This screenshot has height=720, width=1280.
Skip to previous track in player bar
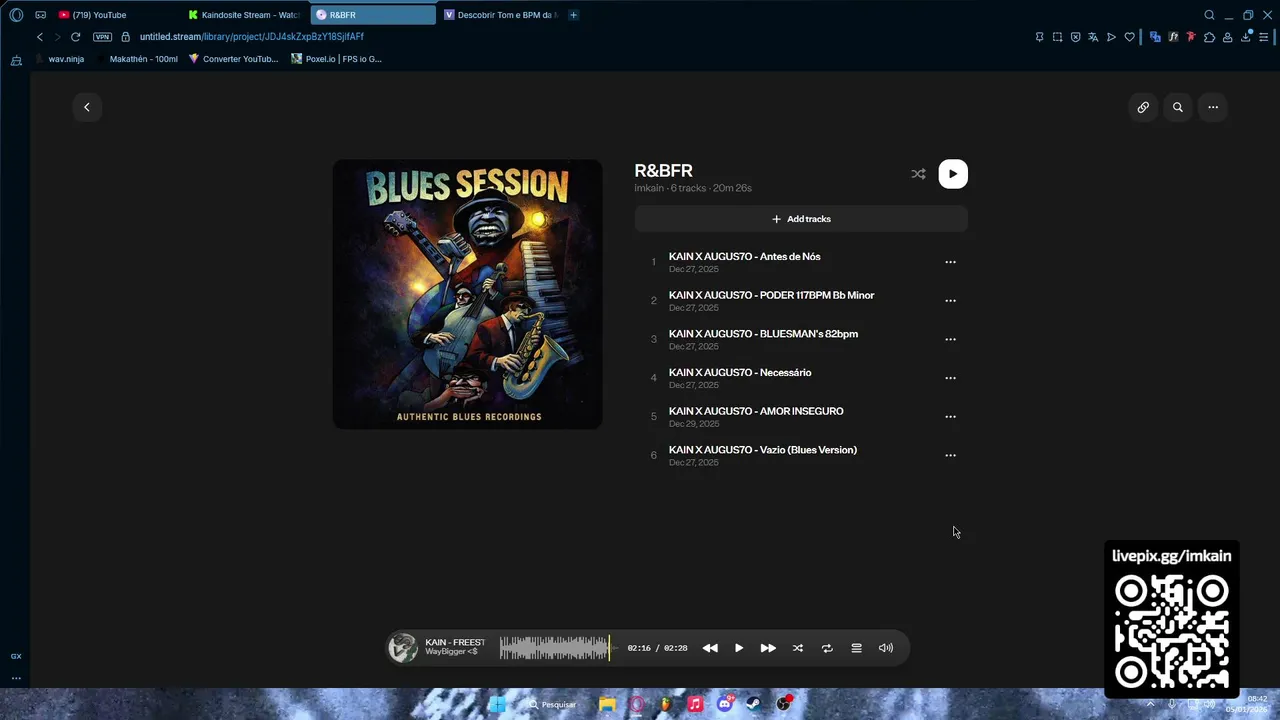(710, 648)
